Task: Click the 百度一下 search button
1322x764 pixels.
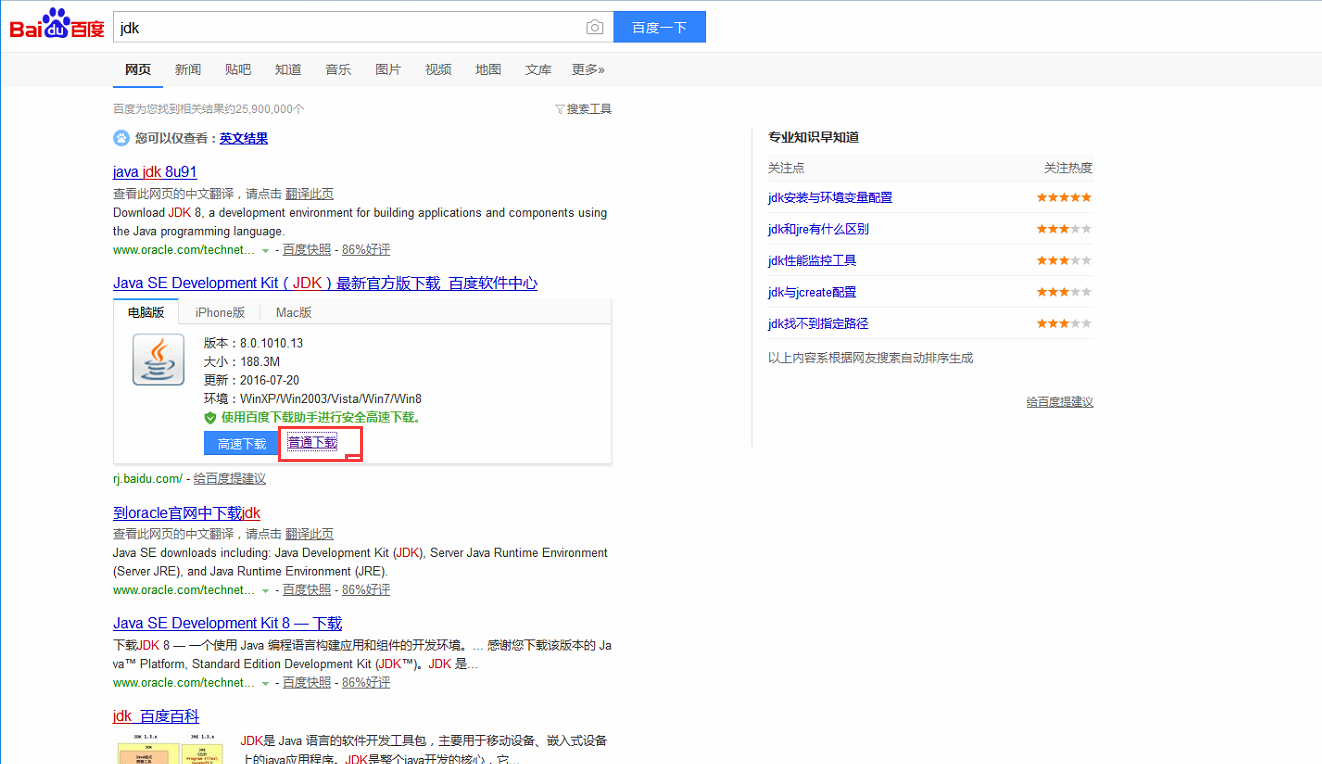Action: point(659,27)
